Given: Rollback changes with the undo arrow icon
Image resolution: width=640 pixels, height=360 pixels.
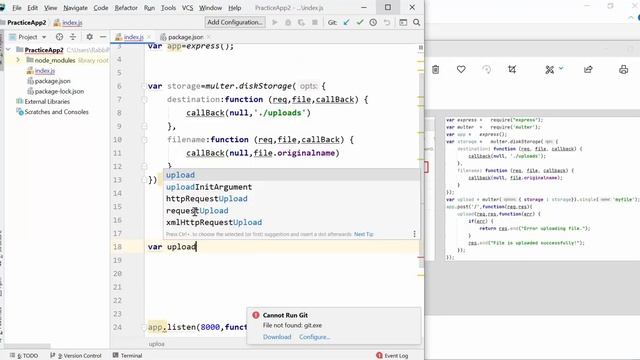Looking at the screenshot, I should coord(387,22).
